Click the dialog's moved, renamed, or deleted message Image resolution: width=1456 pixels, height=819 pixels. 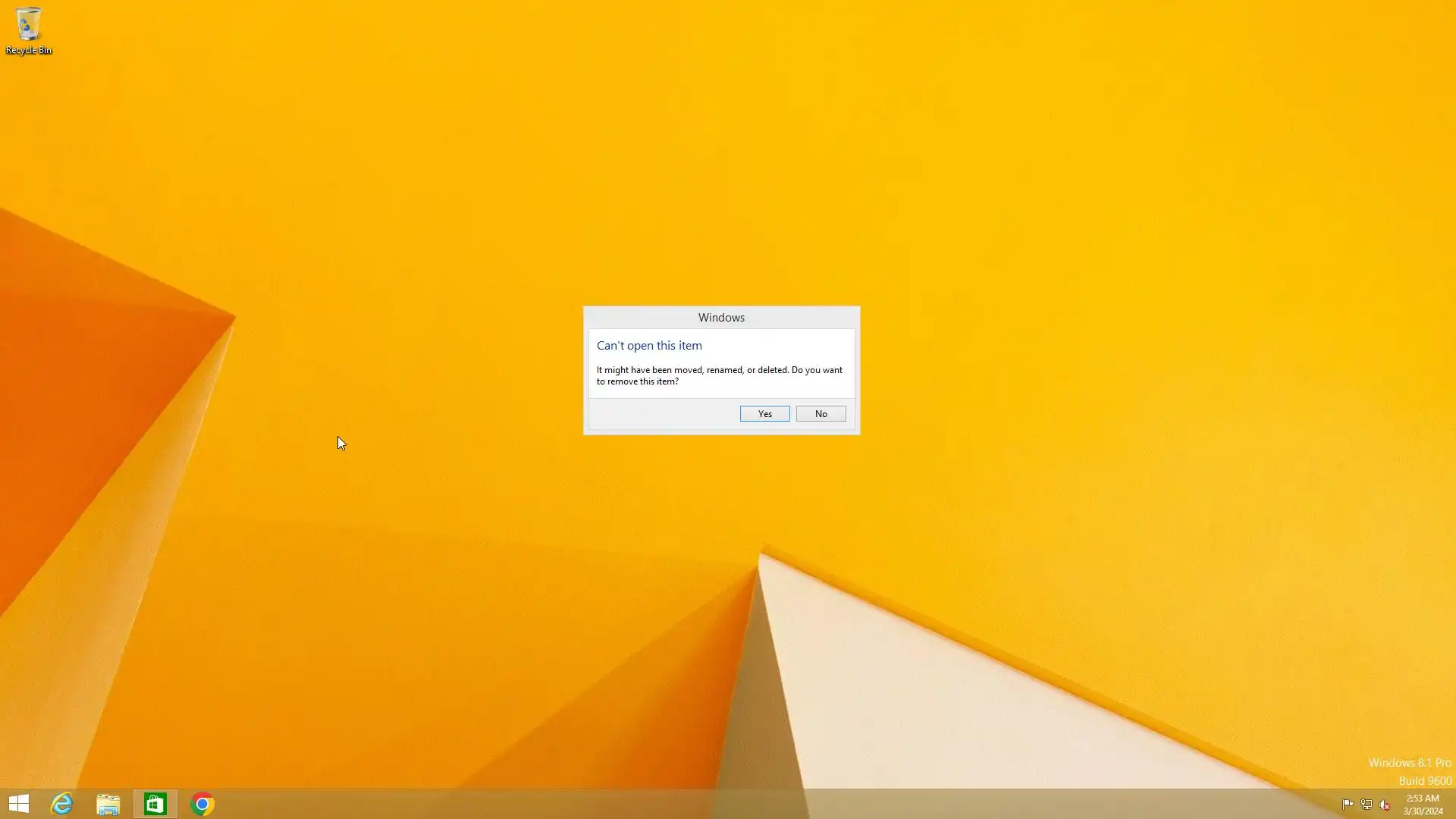point(719,375)
